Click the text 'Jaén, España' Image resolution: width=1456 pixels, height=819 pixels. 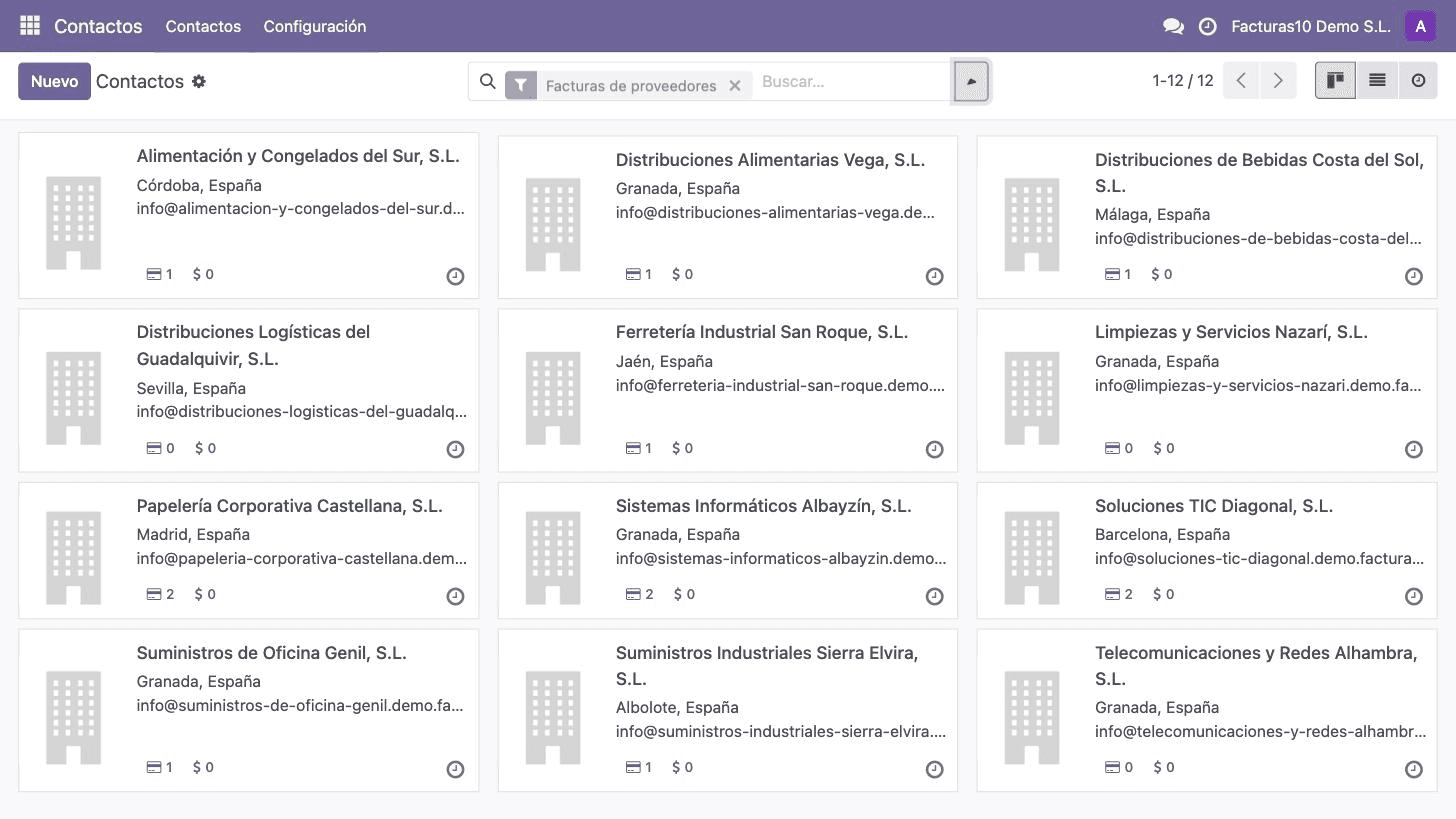[x=664, y=362]
